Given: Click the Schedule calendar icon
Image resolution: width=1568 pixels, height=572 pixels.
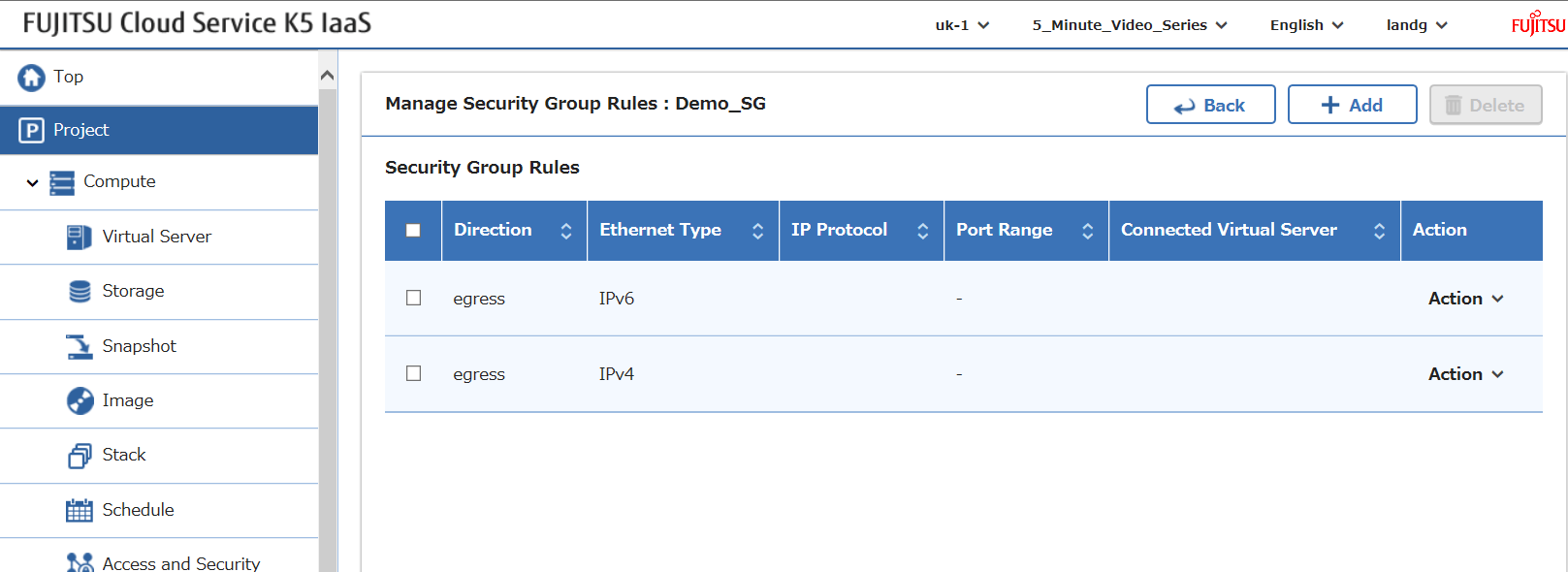Looking at the screenshot, I should pyautogui.click(x=79, y=510).
